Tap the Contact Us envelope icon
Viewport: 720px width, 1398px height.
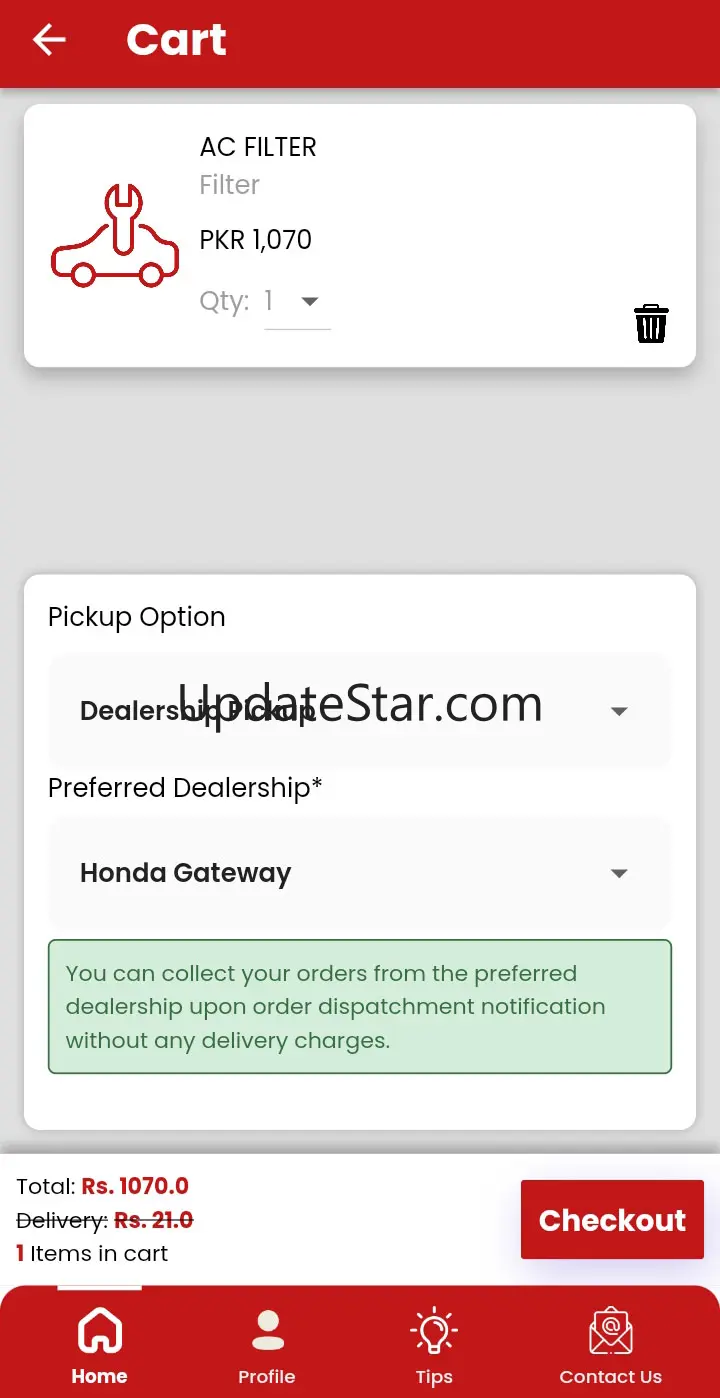[610, 1332]
